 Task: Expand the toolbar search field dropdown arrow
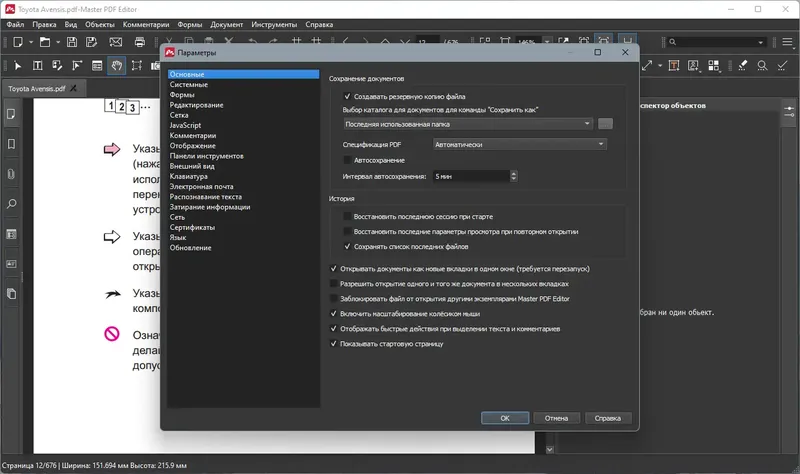click(x=761, y=42)
